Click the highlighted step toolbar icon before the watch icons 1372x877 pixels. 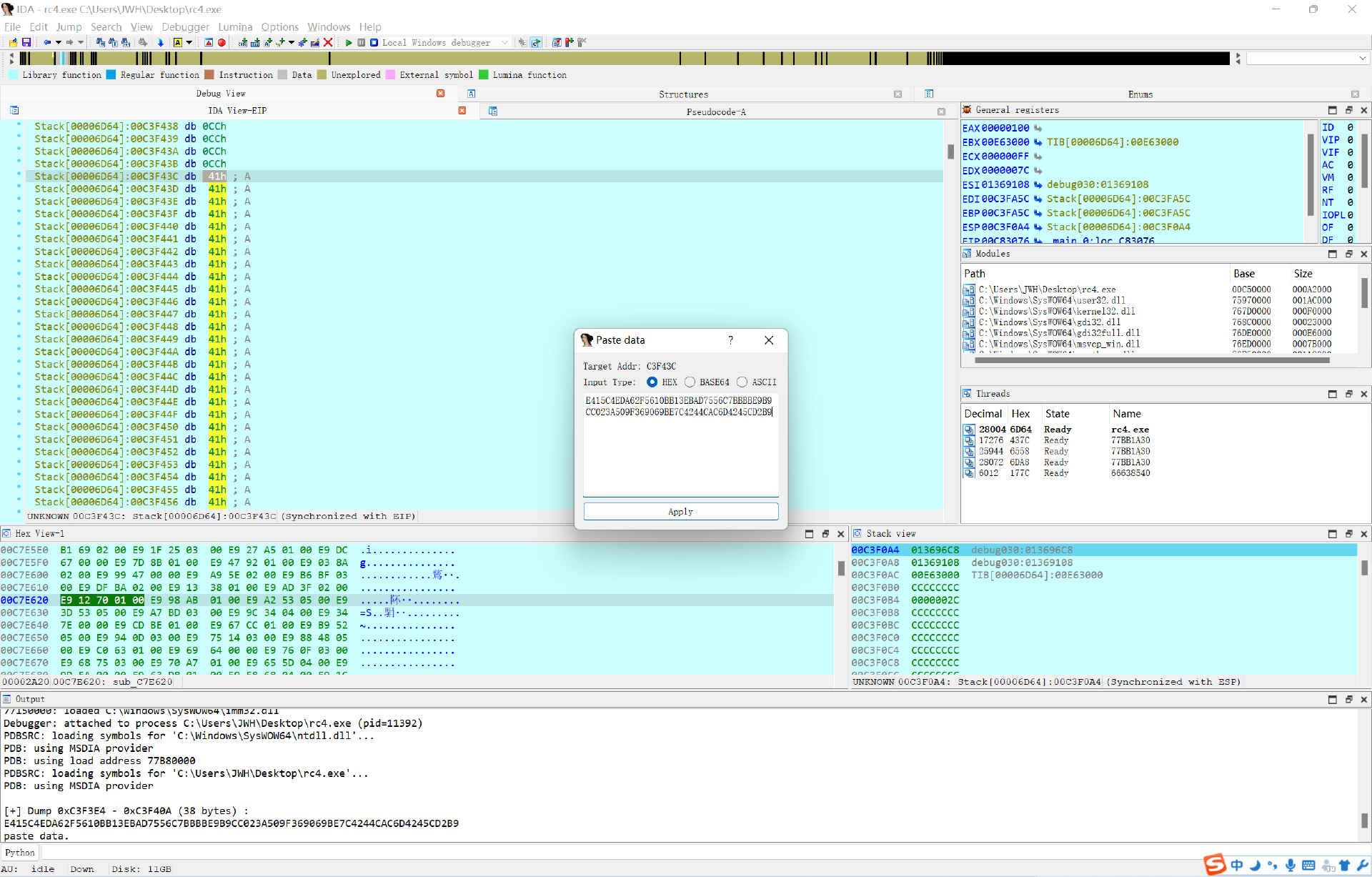point(536,43)
